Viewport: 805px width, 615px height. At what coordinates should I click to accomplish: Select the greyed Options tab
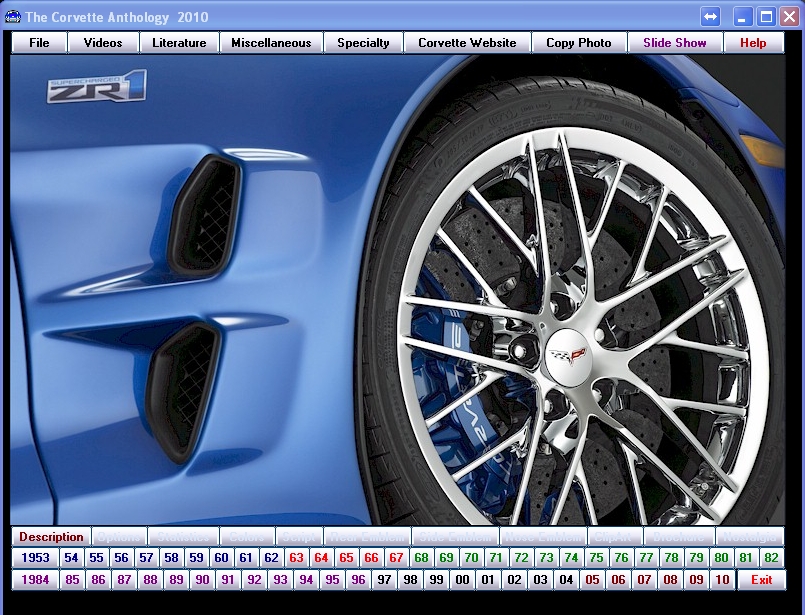[119, 537]
